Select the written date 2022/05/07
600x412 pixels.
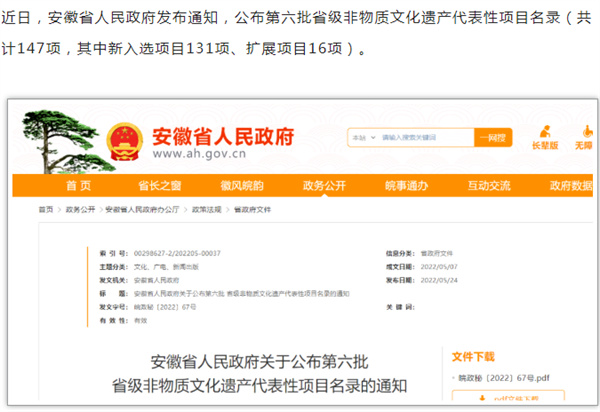(439, 267)
